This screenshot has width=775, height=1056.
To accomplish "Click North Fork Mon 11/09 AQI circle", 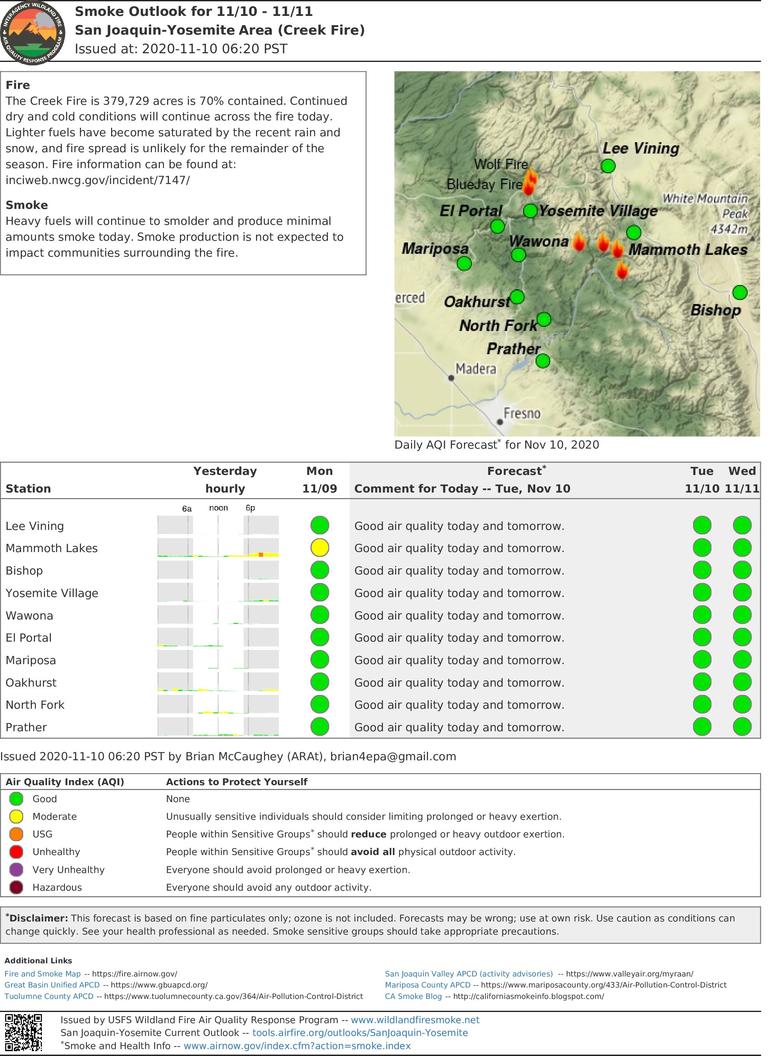I will click(x=320, y=704).
